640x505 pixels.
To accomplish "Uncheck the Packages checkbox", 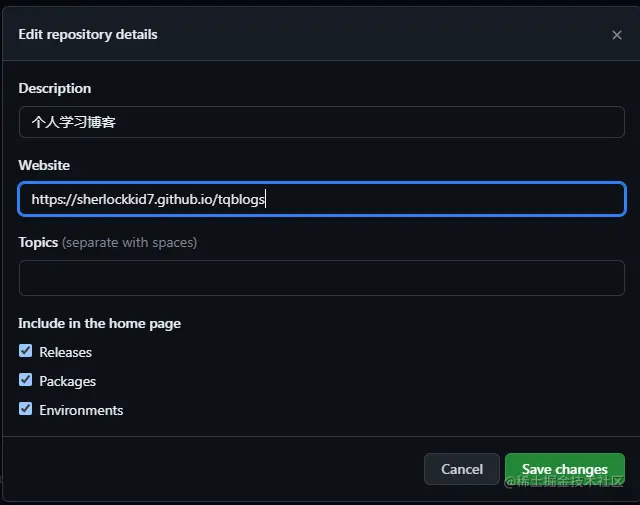I will tap(25, 380).
